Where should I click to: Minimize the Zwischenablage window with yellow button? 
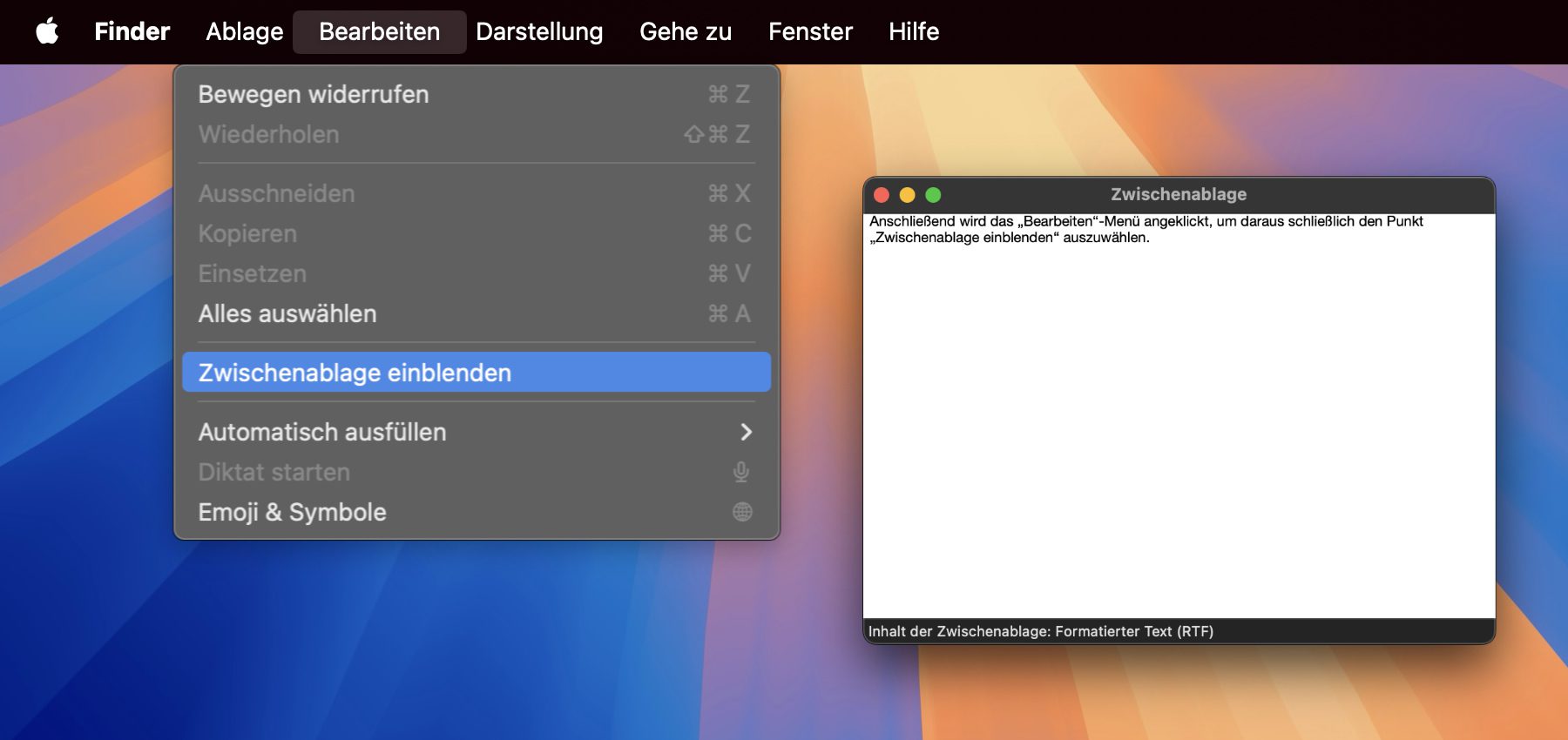coord(907,195)
